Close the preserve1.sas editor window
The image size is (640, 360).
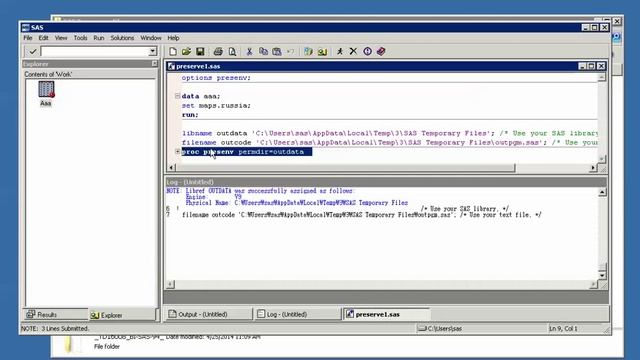[x=601, y=66]
